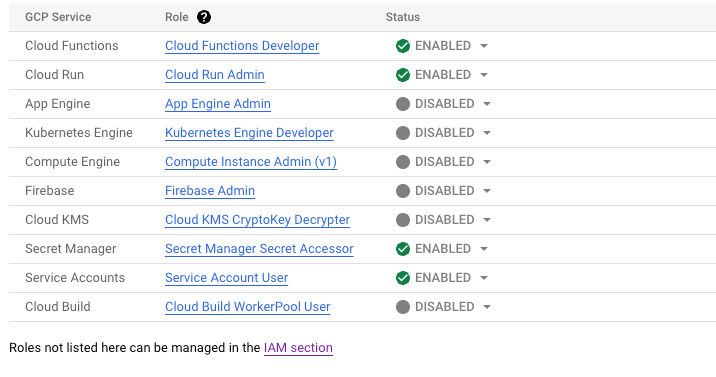This screenshot has width=716, height=377.
Task: Select the App Engine service name
Action: (58, 104)
